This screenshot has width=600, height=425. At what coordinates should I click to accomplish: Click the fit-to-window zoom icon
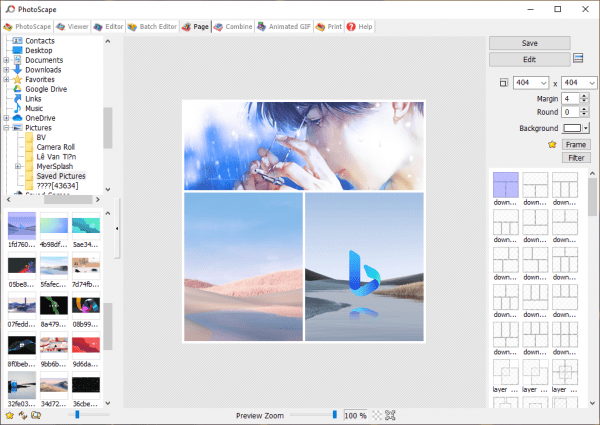[x=390, y=415]
